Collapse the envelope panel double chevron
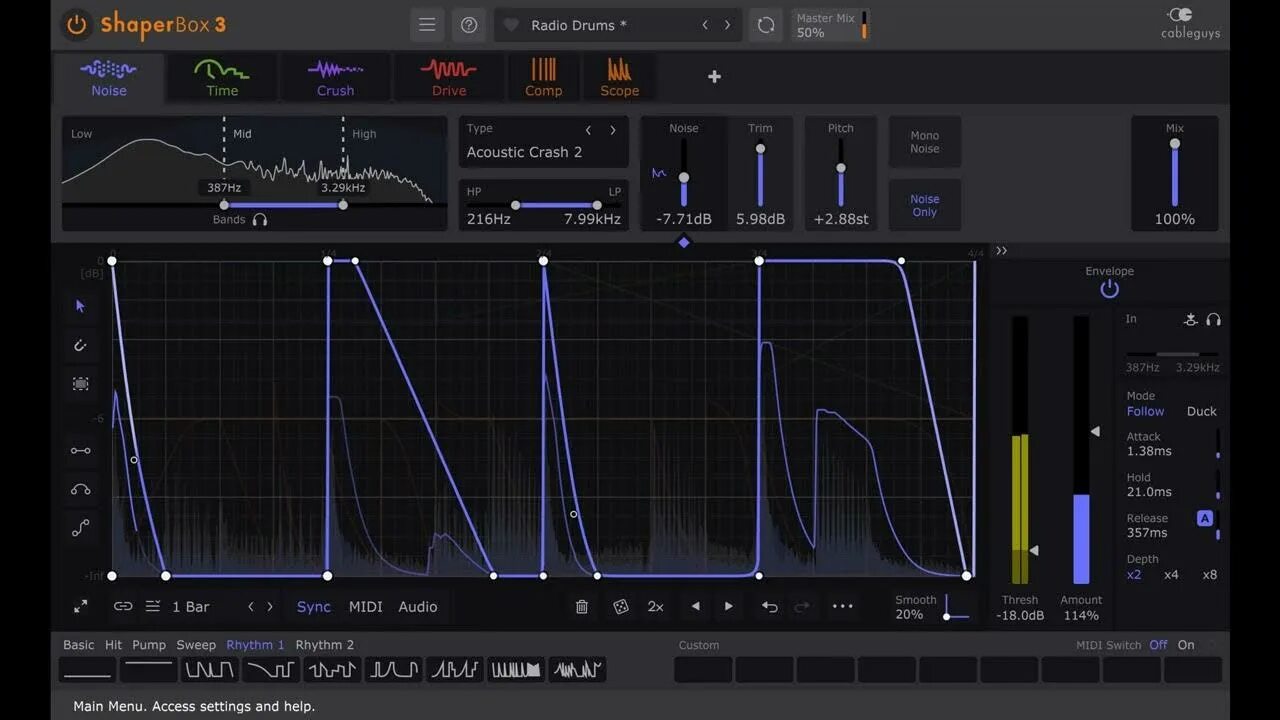Viewport: 1280px width, 720px height. tap(1001, 251)
